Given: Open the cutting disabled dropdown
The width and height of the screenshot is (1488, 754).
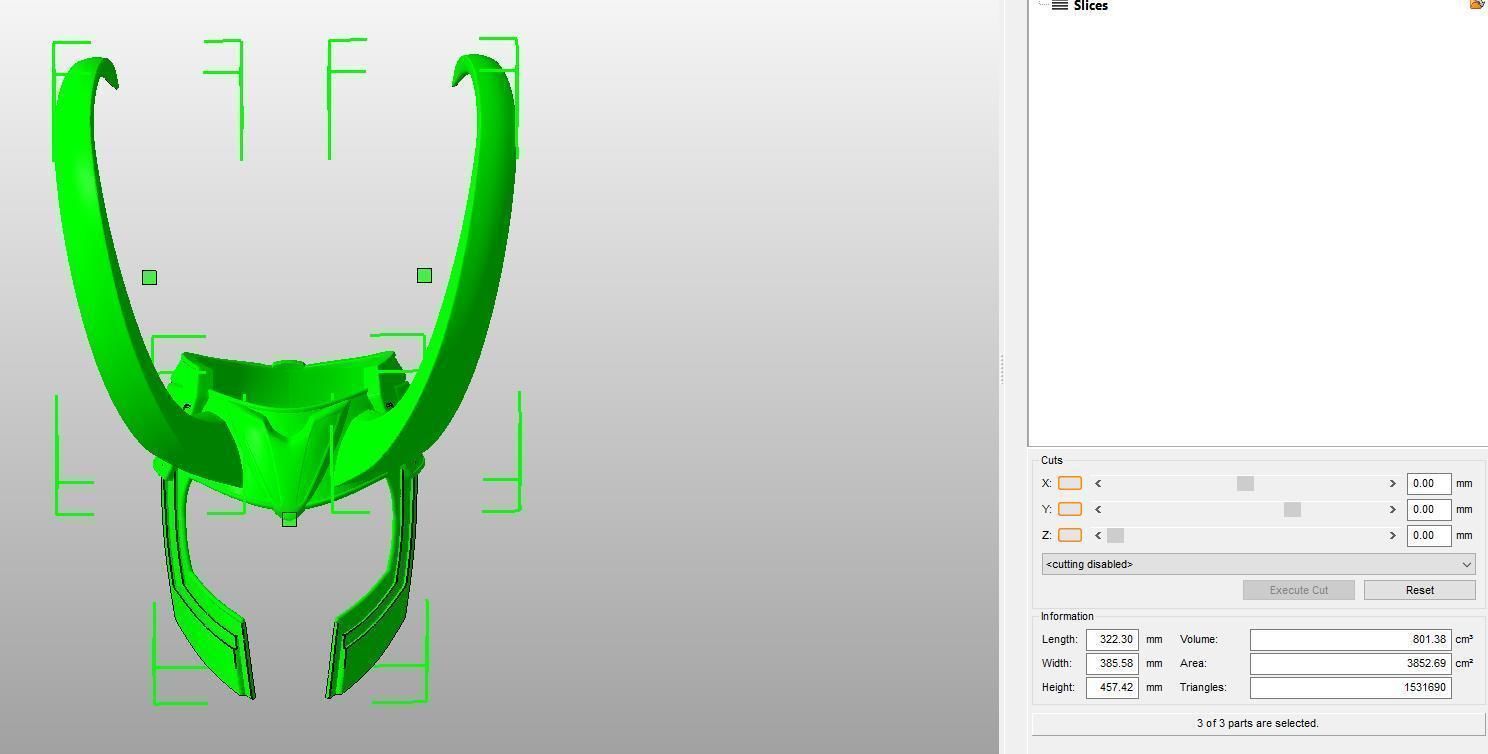Looking at the screenshot, I should (1258, 564).
